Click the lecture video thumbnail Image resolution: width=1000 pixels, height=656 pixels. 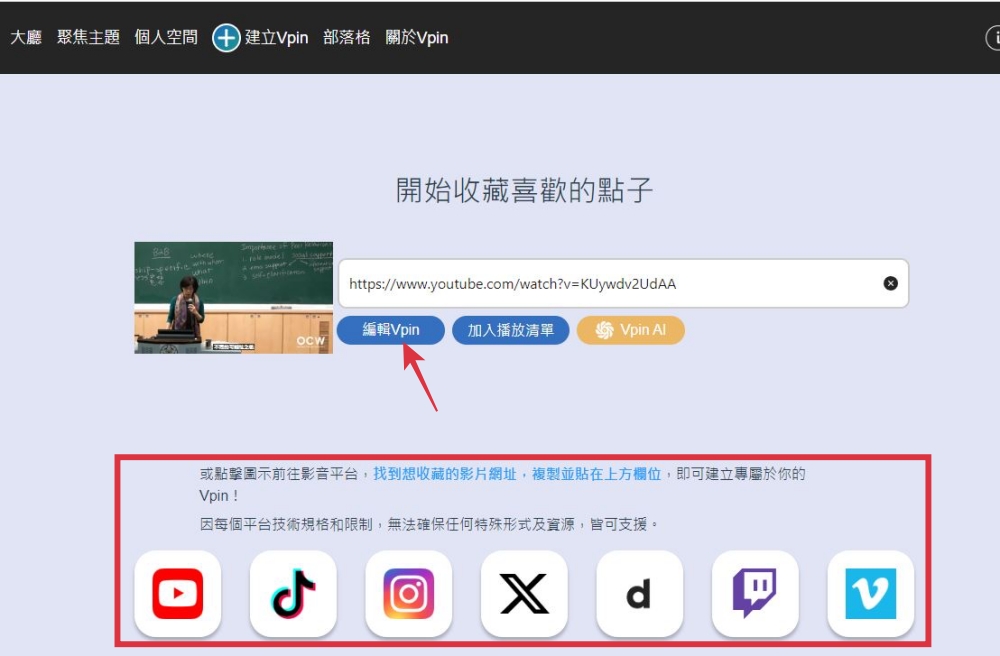(x=233, y=297)
